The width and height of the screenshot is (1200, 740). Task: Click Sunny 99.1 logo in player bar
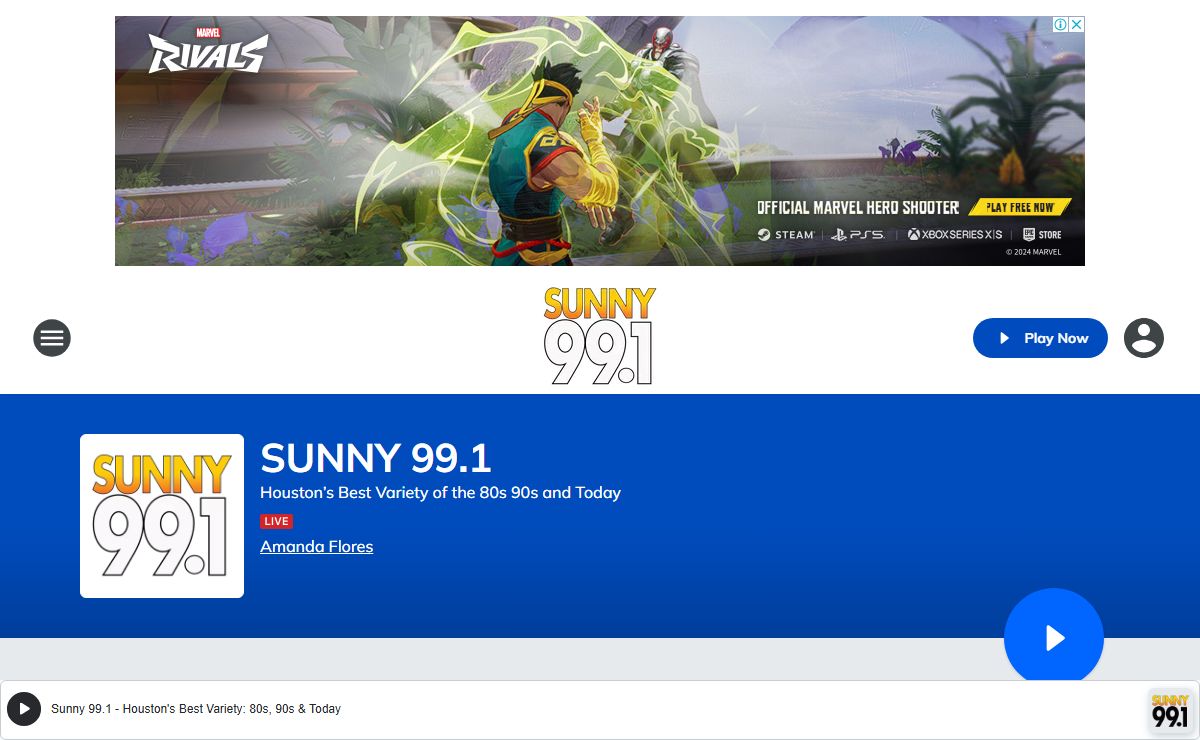(x=1170, y=710)
